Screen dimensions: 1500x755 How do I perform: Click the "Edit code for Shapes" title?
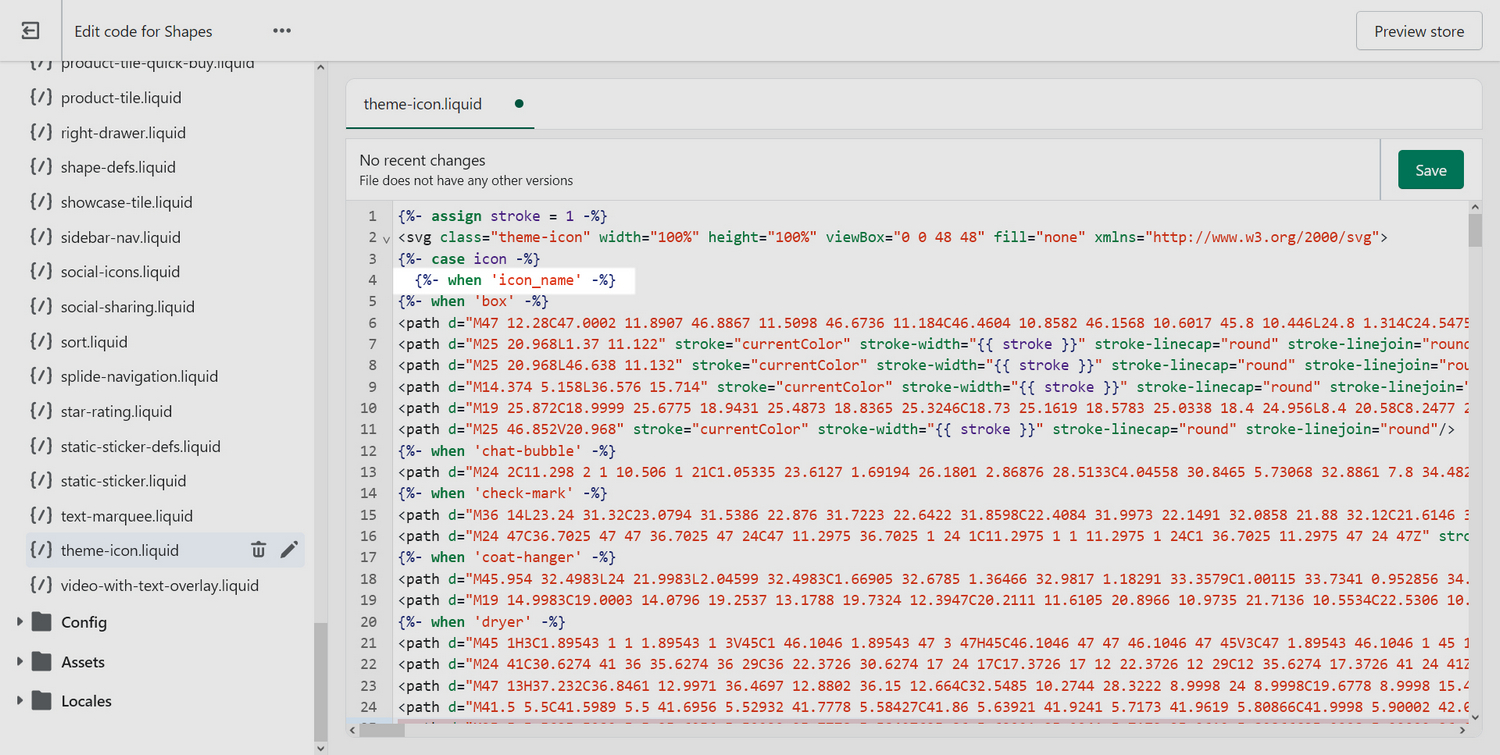143,31
